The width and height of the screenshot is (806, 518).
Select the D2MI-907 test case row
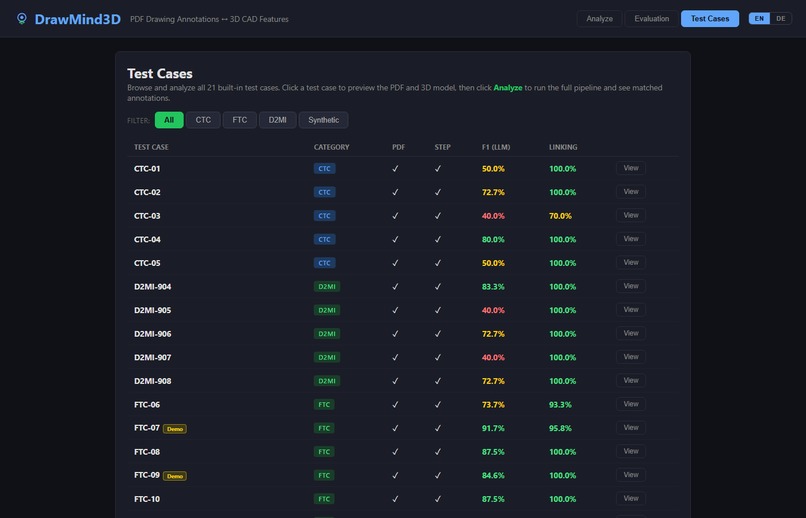[x=403, y=358]
